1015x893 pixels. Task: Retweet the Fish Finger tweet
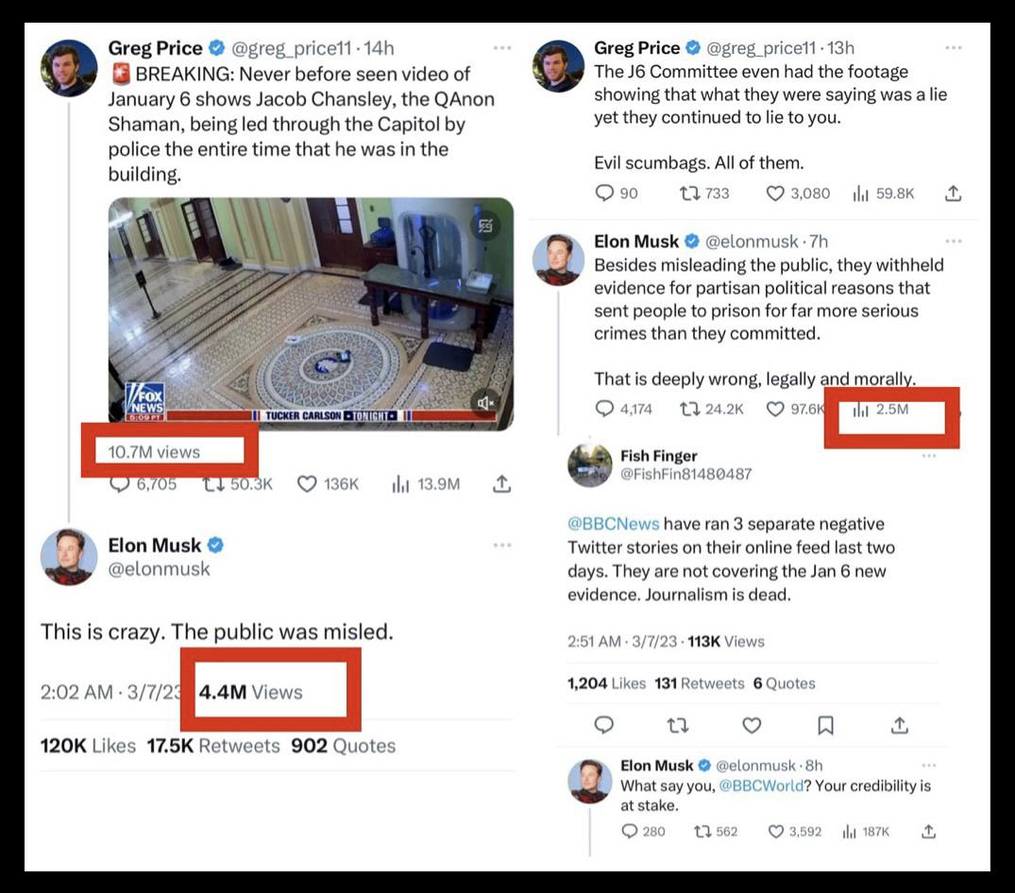coord(678,726)
